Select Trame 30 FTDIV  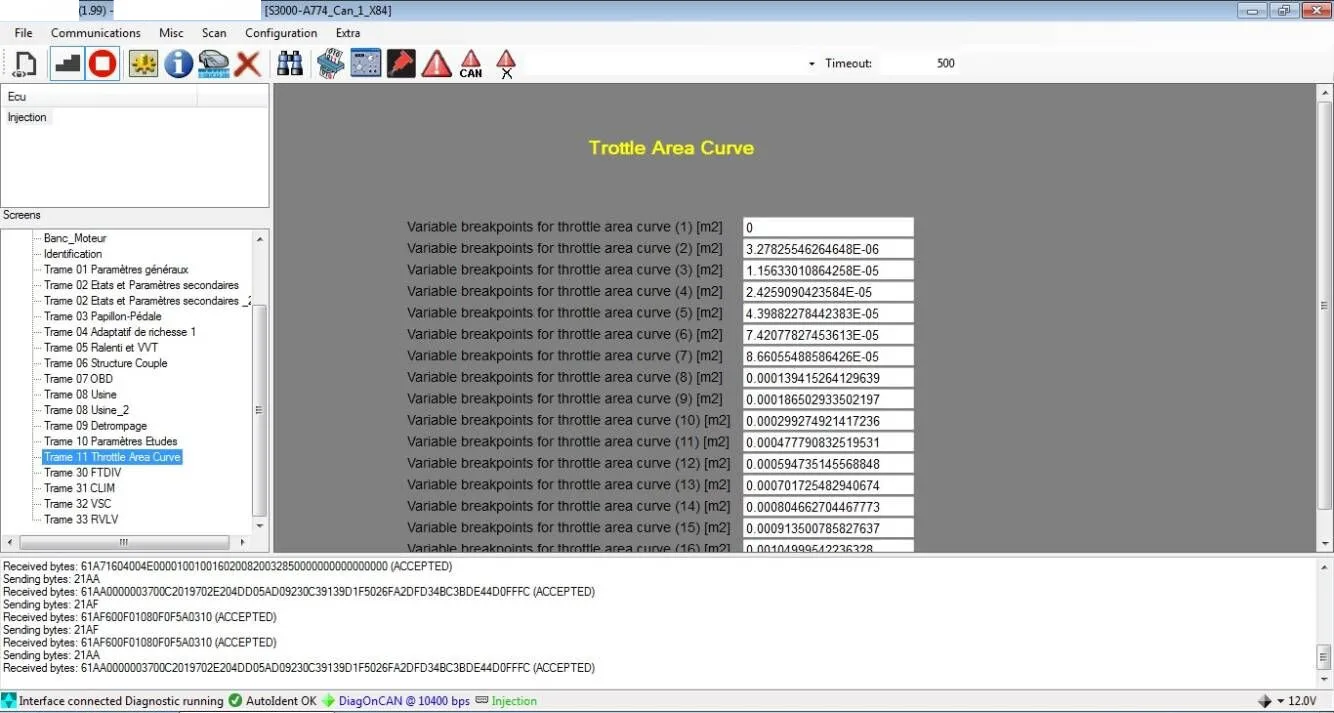[x=82, y=473]
